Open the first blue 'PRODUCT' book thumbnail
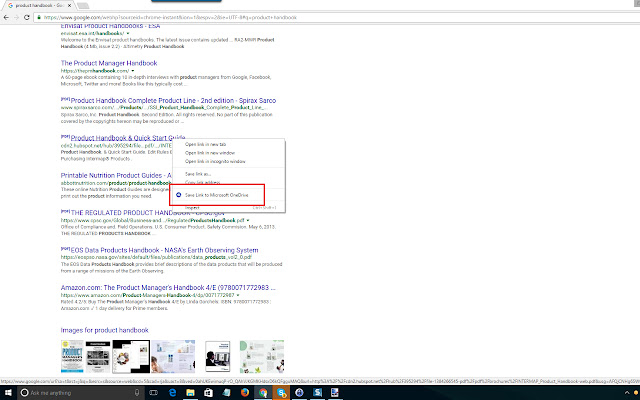The width and height of the screenshot is (640, 400). point(72,356)
